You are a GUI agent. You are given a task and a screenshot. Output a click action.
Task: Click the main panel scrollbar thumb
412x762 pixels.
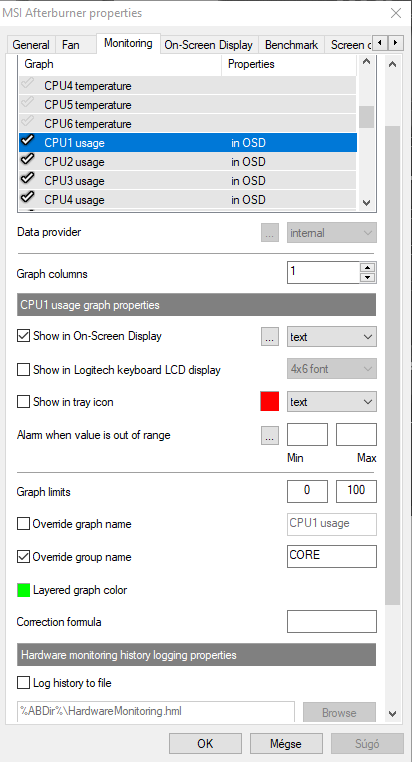click(x=393, y=365)
